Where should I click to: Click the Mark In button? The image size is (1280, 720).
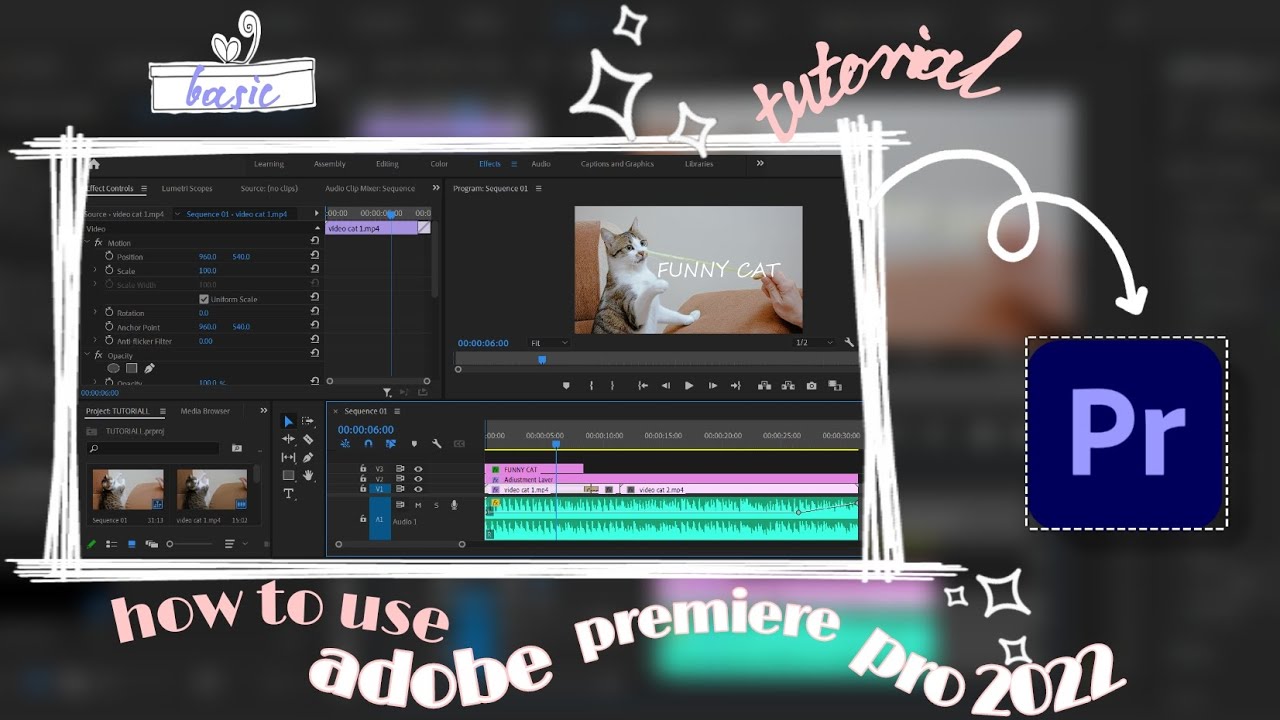[x=591, y=385]
